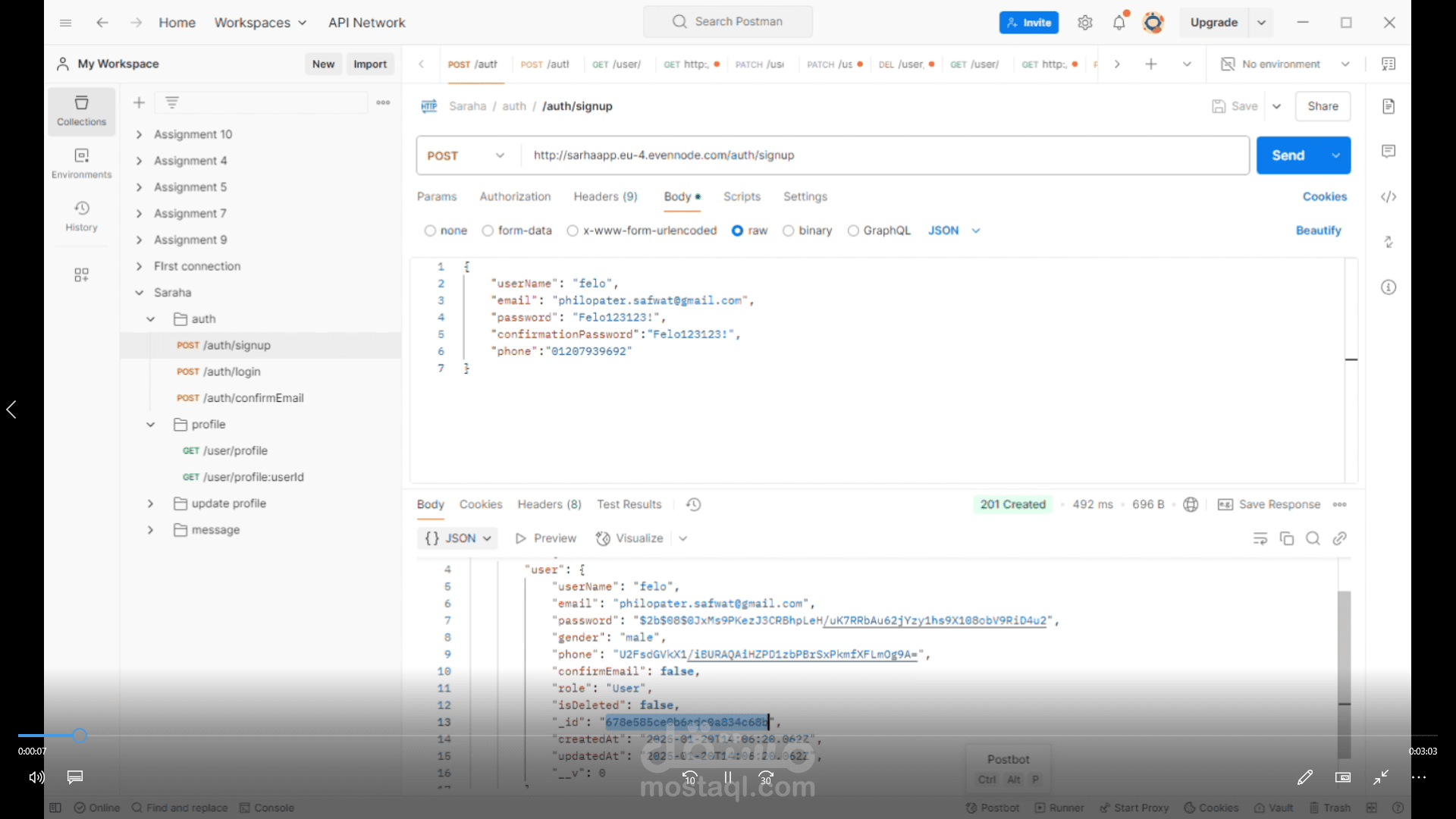
Task: Open response Test Results tab
Action: (x=629, y=505)
